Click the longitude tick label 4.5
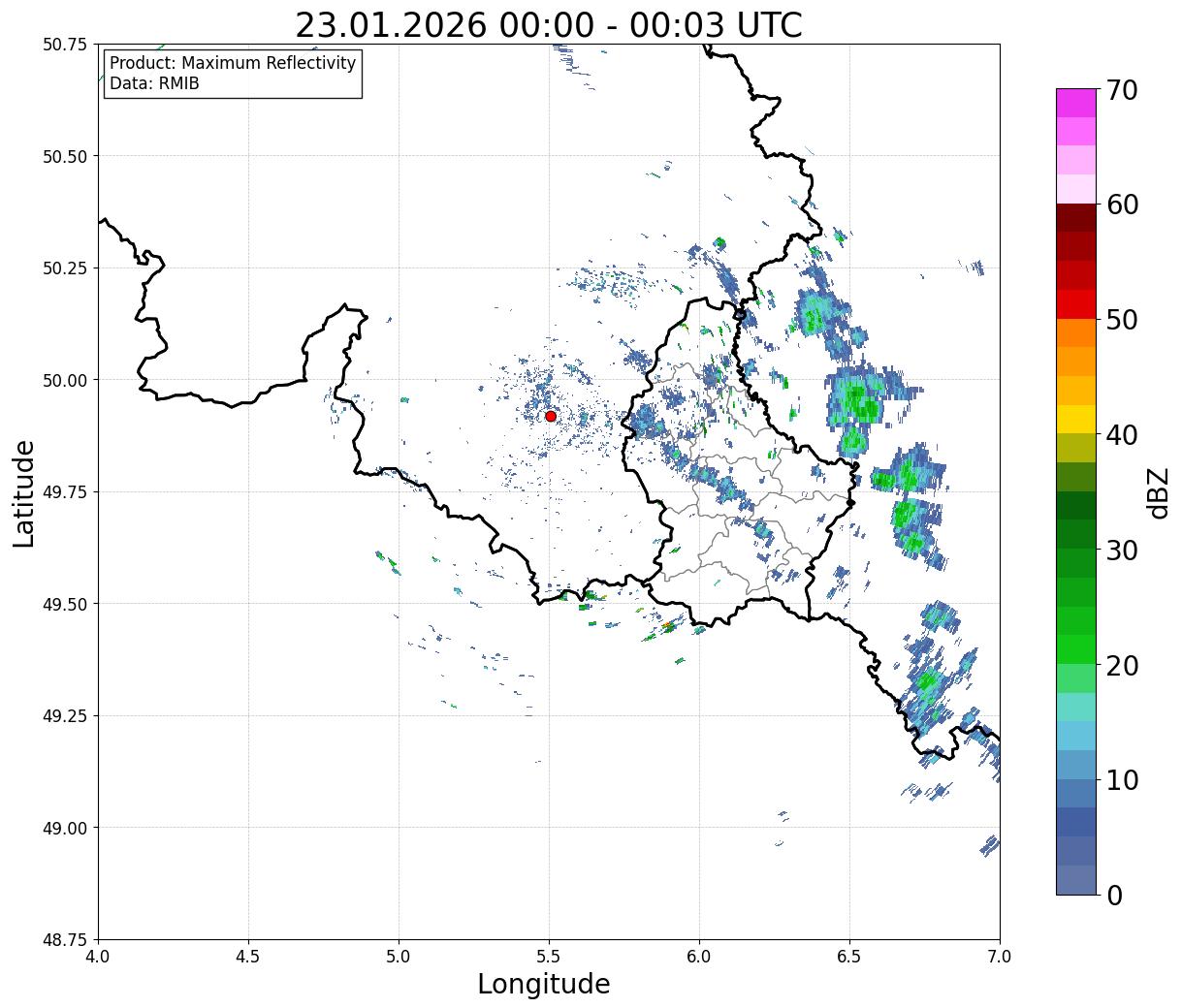Viewport: 1182px width, 1008px height. click(248, 957)
